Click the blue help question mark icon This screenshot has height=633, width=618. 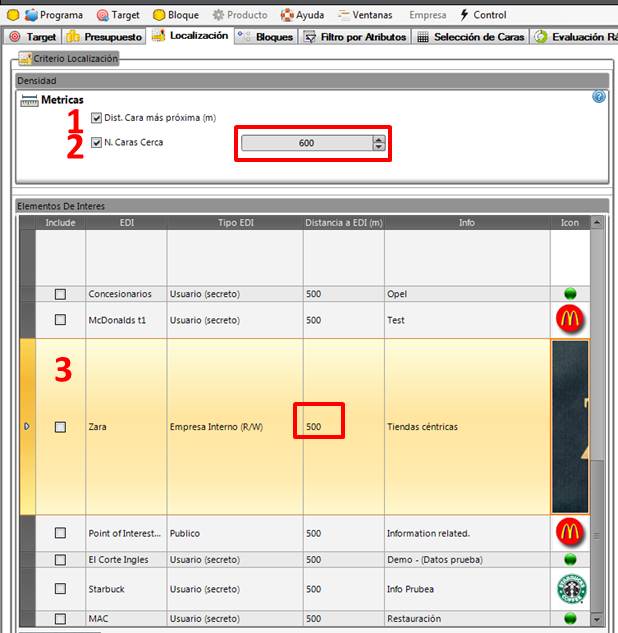tap(599, 97)
